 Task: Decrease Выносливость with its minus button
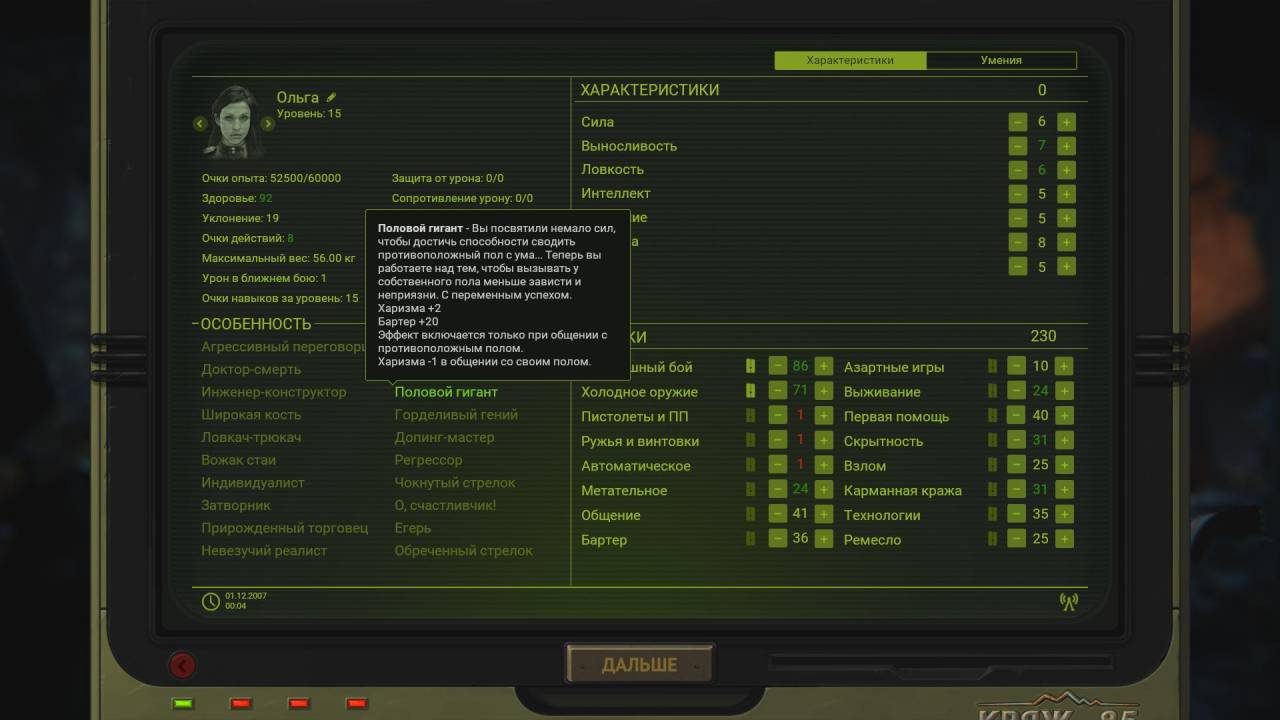(x=1017, y=146)
